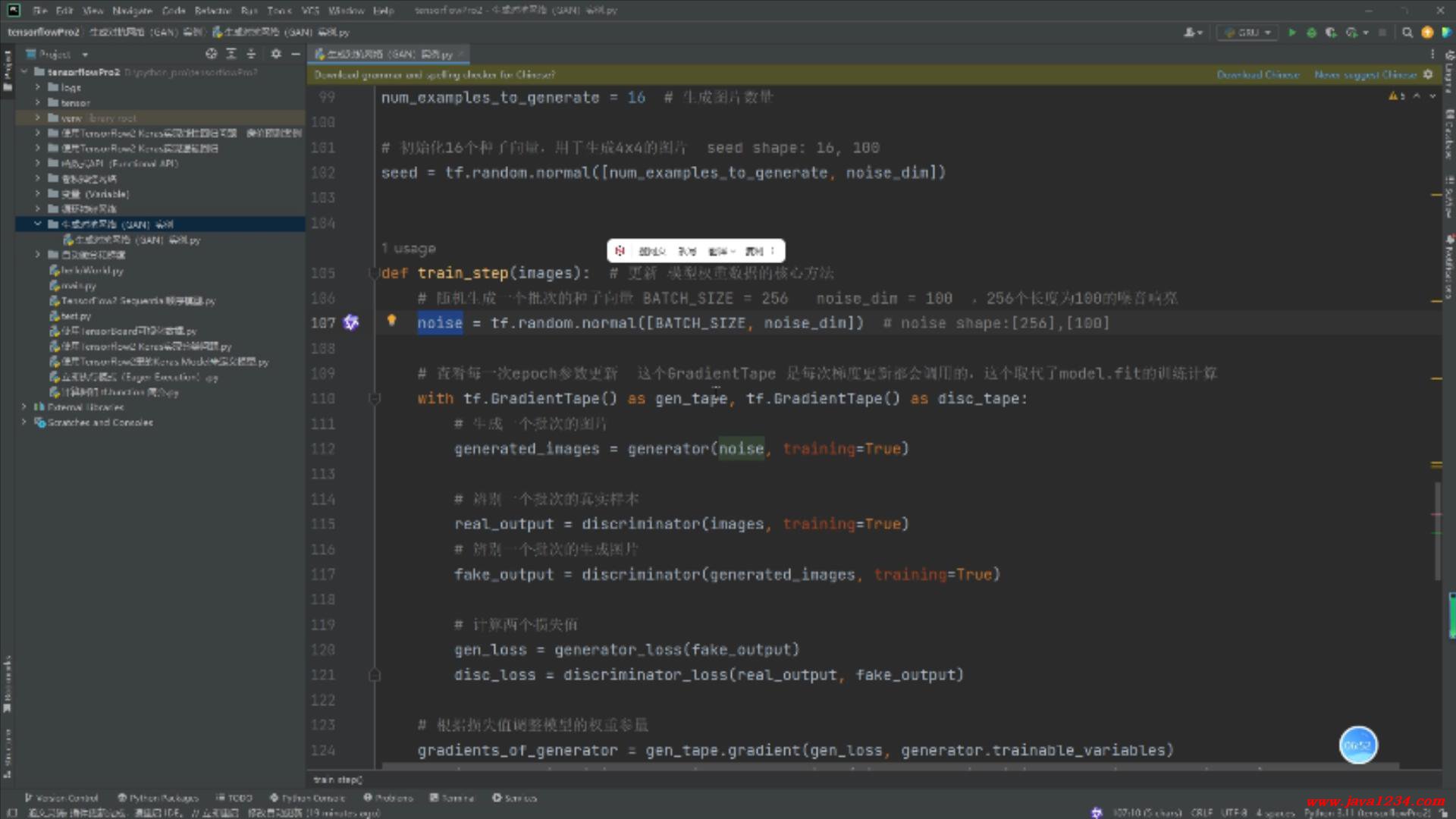Click Download Chinese link in notification bar

1258,74
